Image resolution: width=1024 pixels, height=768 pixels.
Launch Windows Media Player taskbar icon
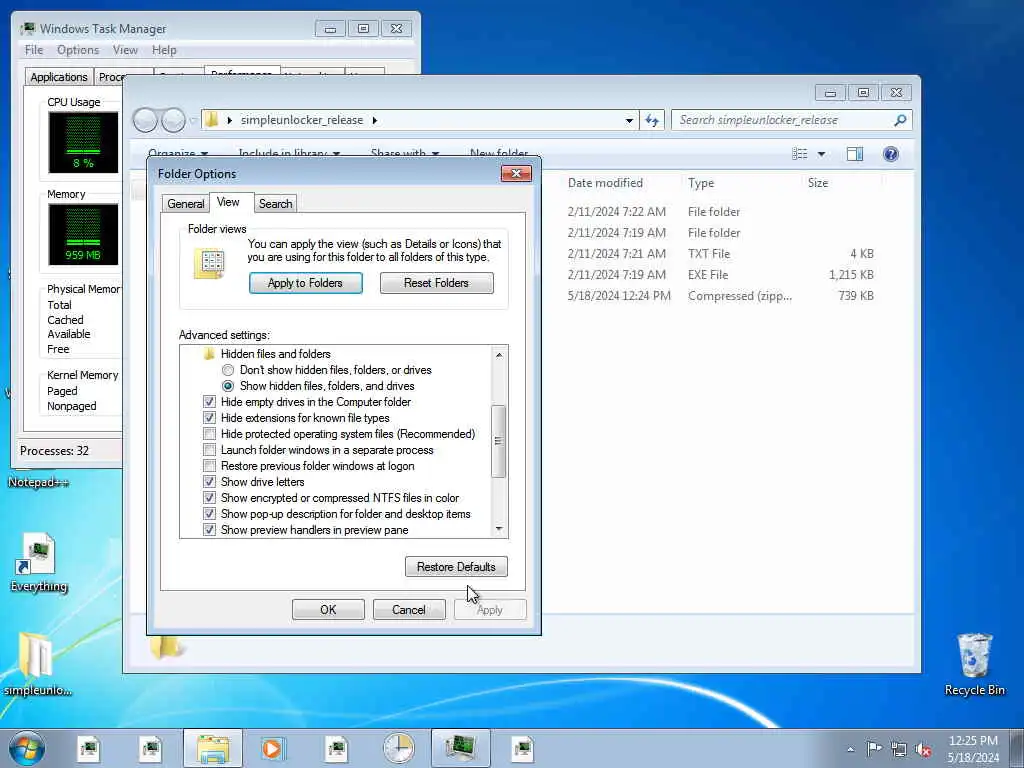pos(272,748)
